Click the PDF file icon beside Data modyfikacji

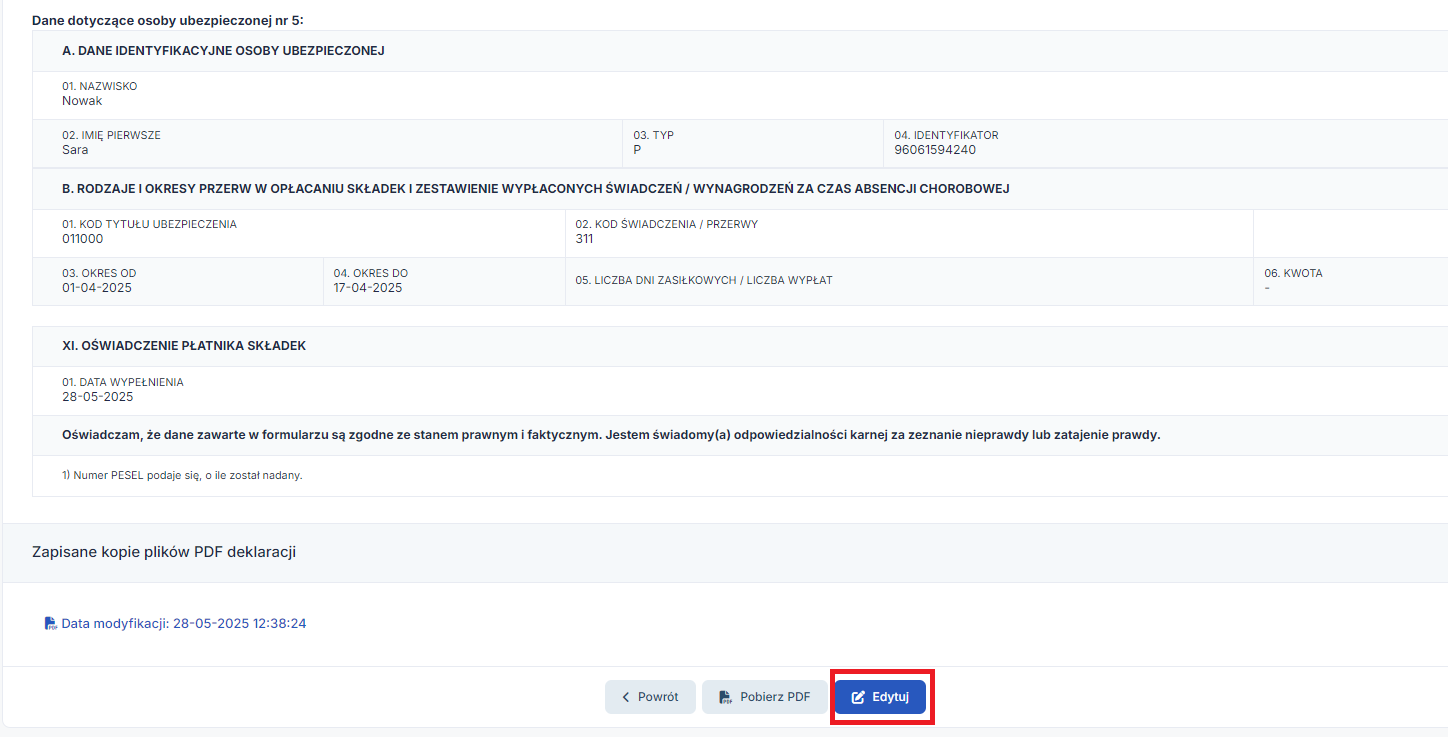pyautogui.click(x=51, y=623)
